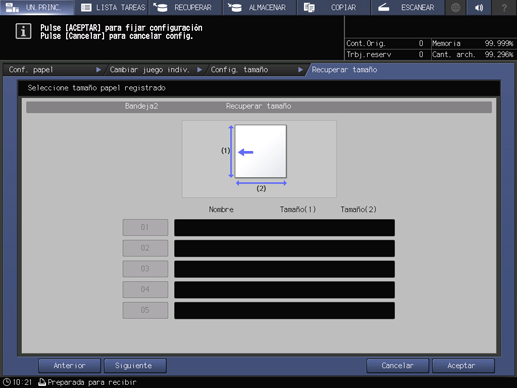517x388 pixels.
Task: Select registered size slot 04
Action: click(x=145, y=289)
